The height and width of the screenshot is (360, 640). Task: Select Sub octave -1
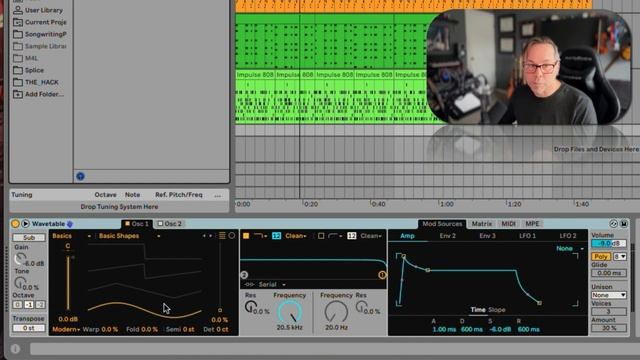click(29, 304)
